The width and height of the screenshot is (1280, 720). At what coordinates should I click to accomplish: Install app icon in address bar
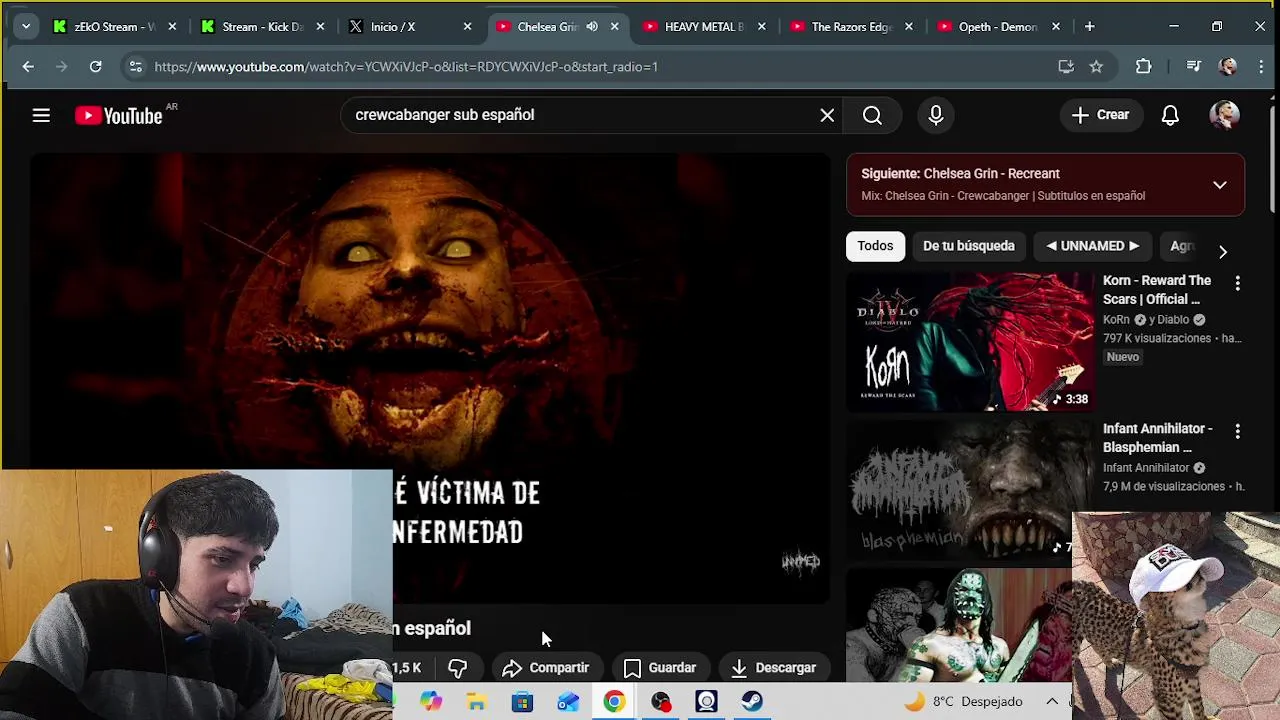click(x=1066, y=66)
